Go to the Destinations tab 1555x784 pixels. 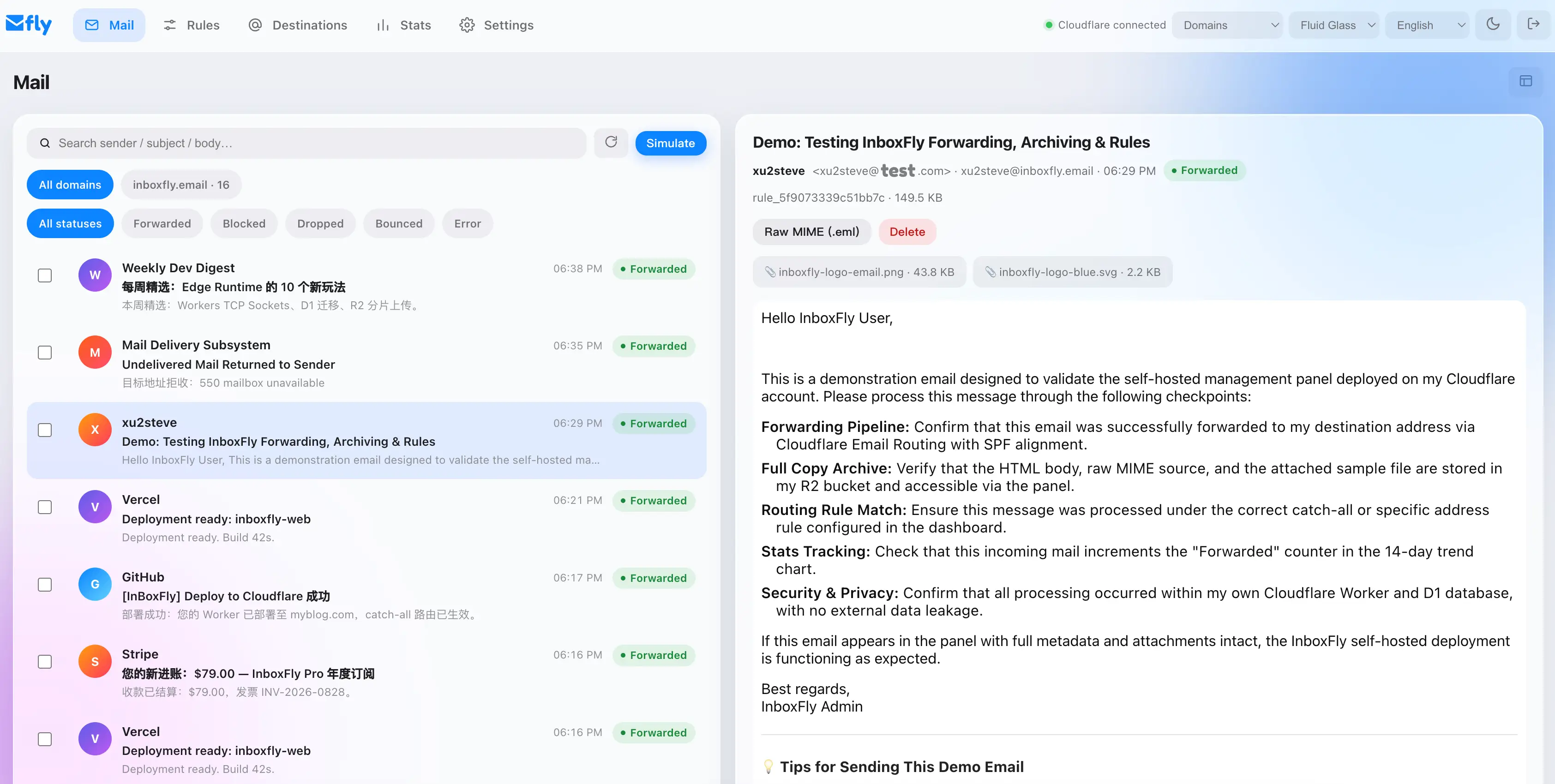click(298, 25)
